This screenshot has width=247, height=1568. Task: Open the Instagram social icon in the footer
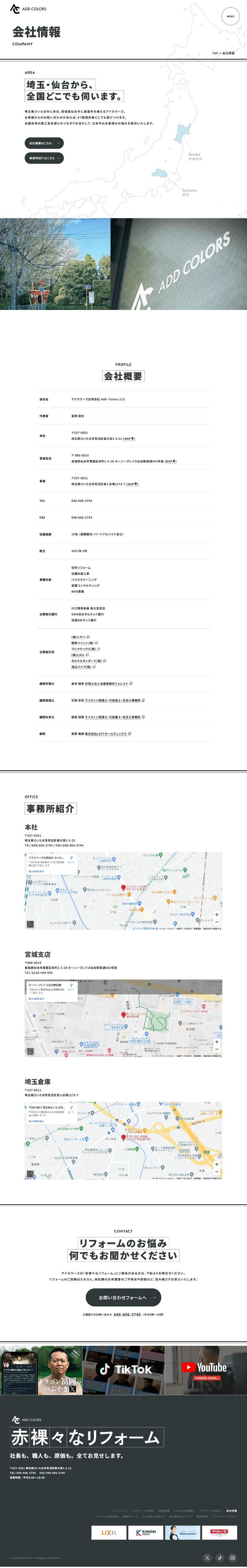tap(232, 1558)
